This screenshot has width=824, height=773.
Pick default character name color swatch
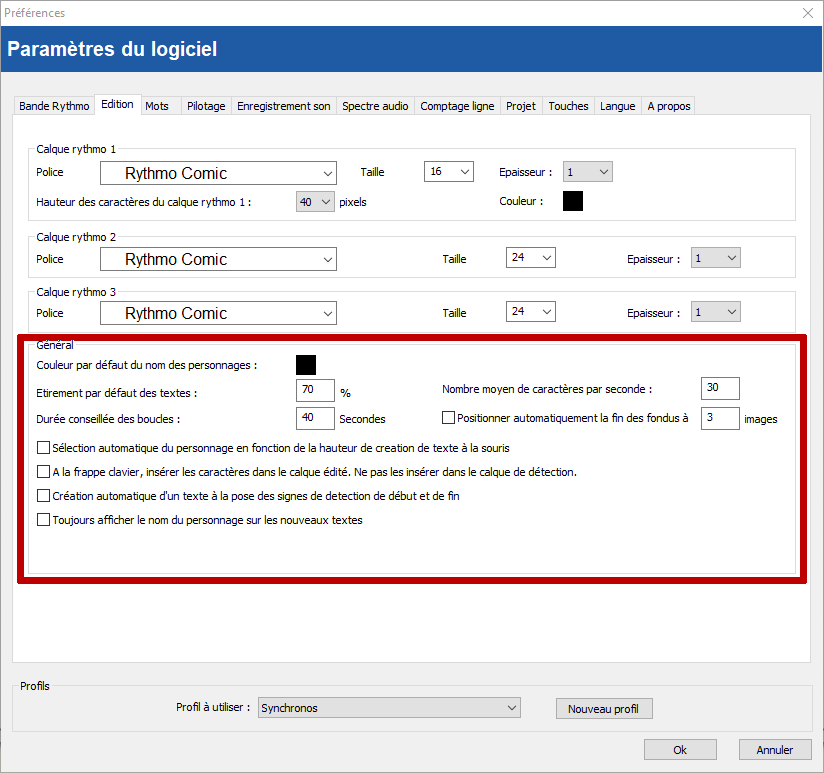tap(306, 365)
